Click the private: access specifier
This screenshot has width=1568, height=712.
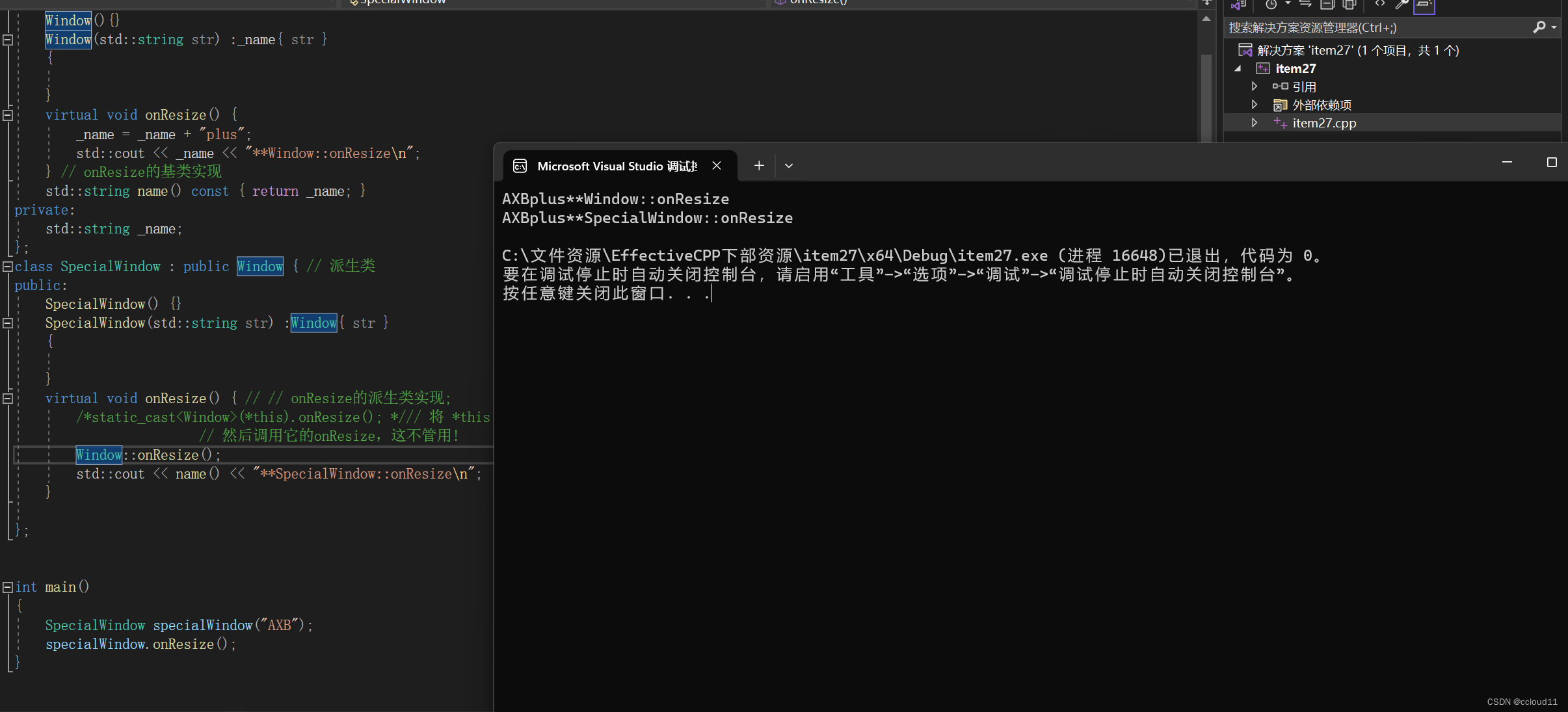pos(45,210)
